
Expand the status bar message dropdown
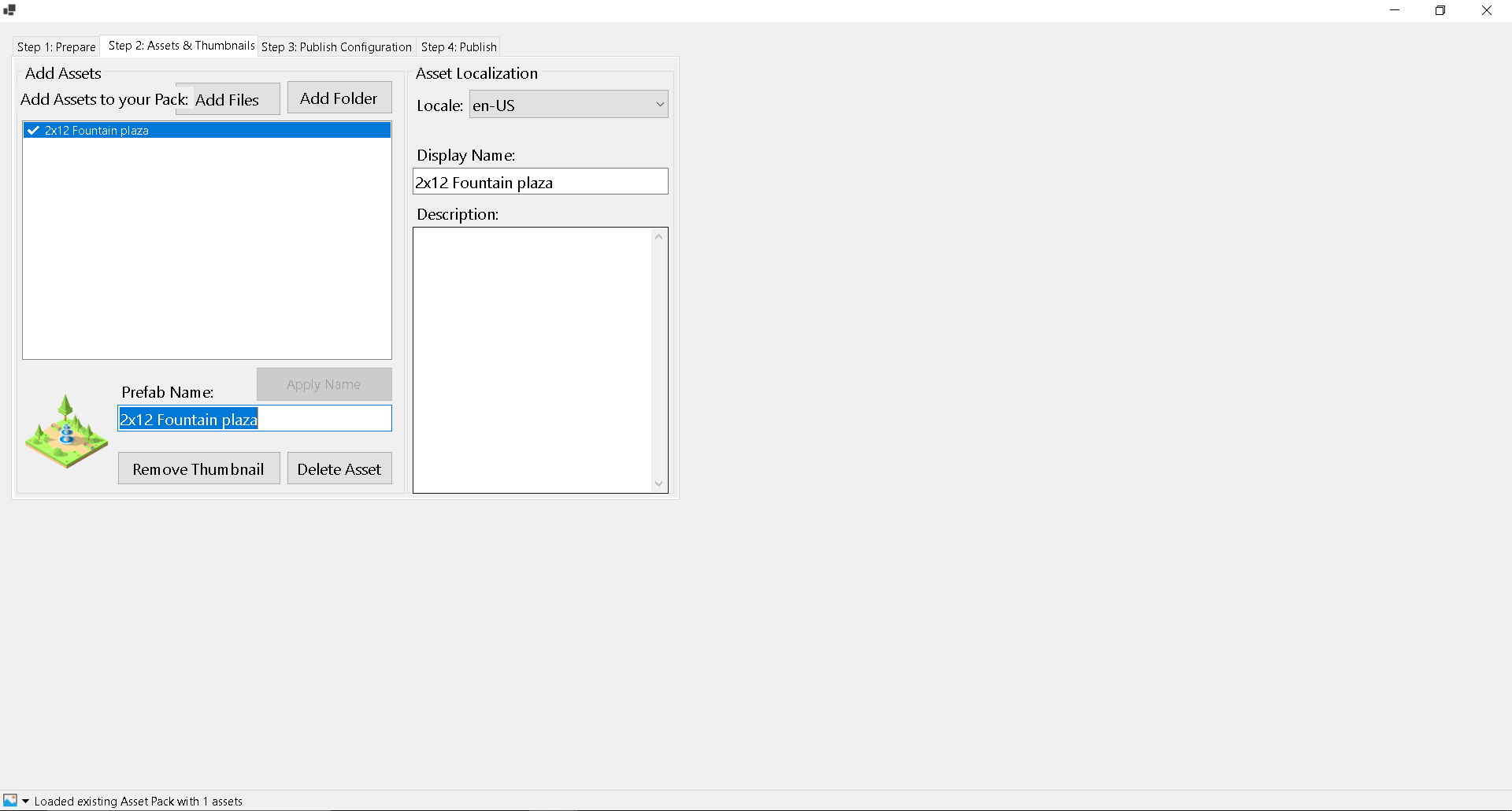pos(24,800)
